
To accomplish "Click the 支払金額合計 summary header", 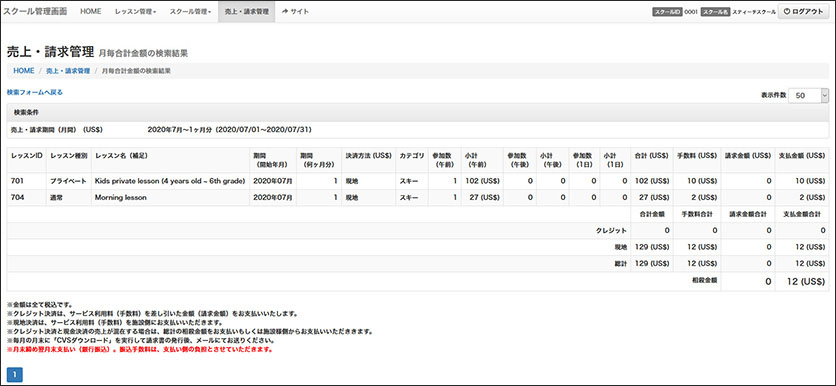I will [x=802, y=214].
